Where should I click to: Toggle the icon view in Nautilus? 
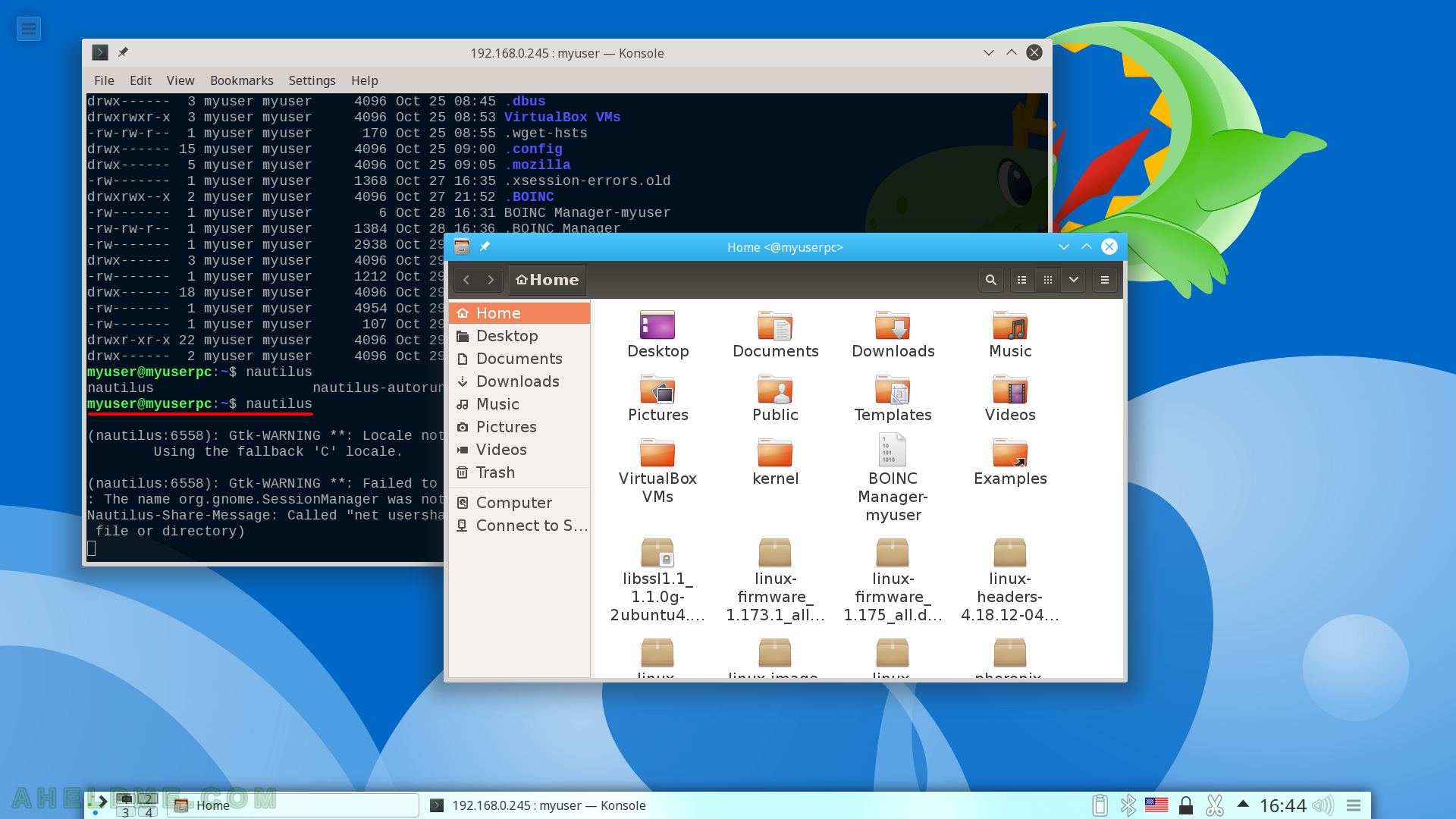tap(1047, 279)
